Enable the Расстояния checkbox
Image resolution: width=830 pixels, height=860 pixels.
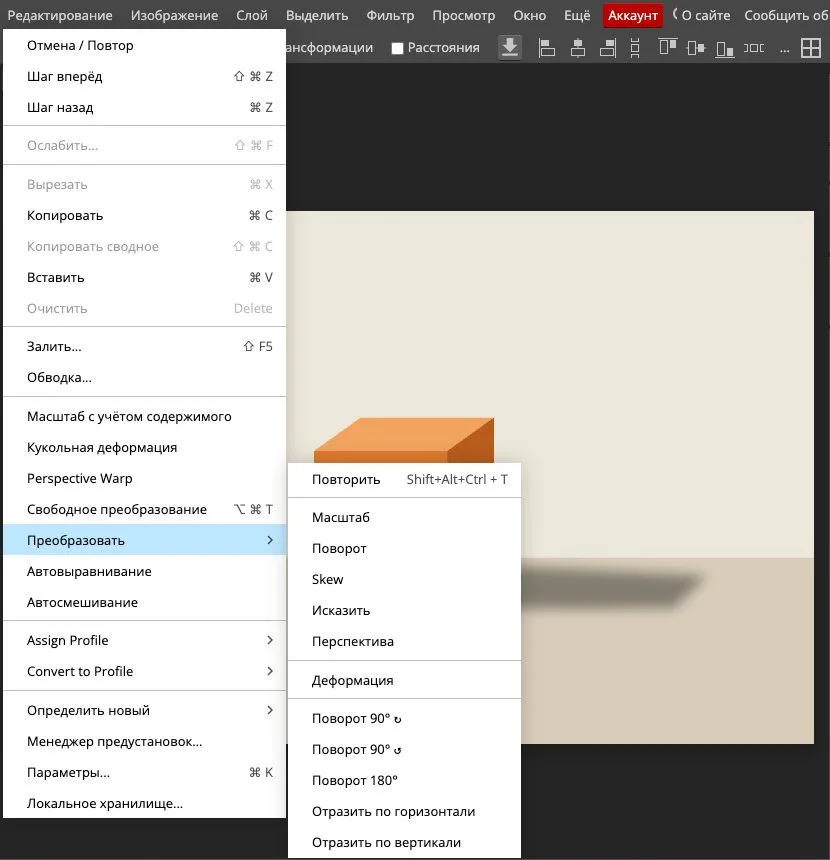(x=398, y=48)
